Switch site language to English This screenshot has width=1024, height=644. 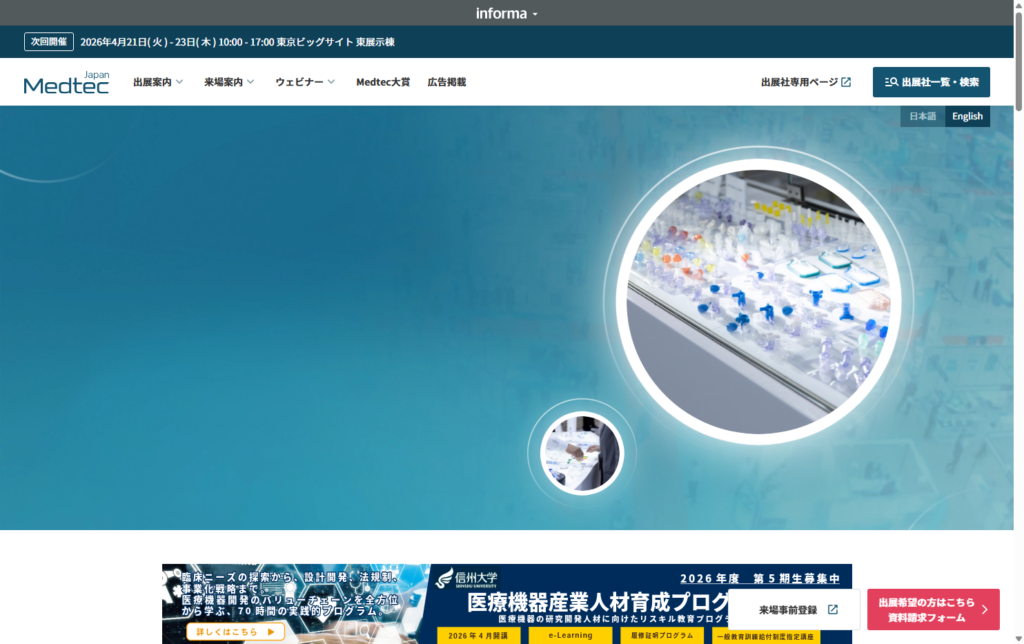click(966, 116)
